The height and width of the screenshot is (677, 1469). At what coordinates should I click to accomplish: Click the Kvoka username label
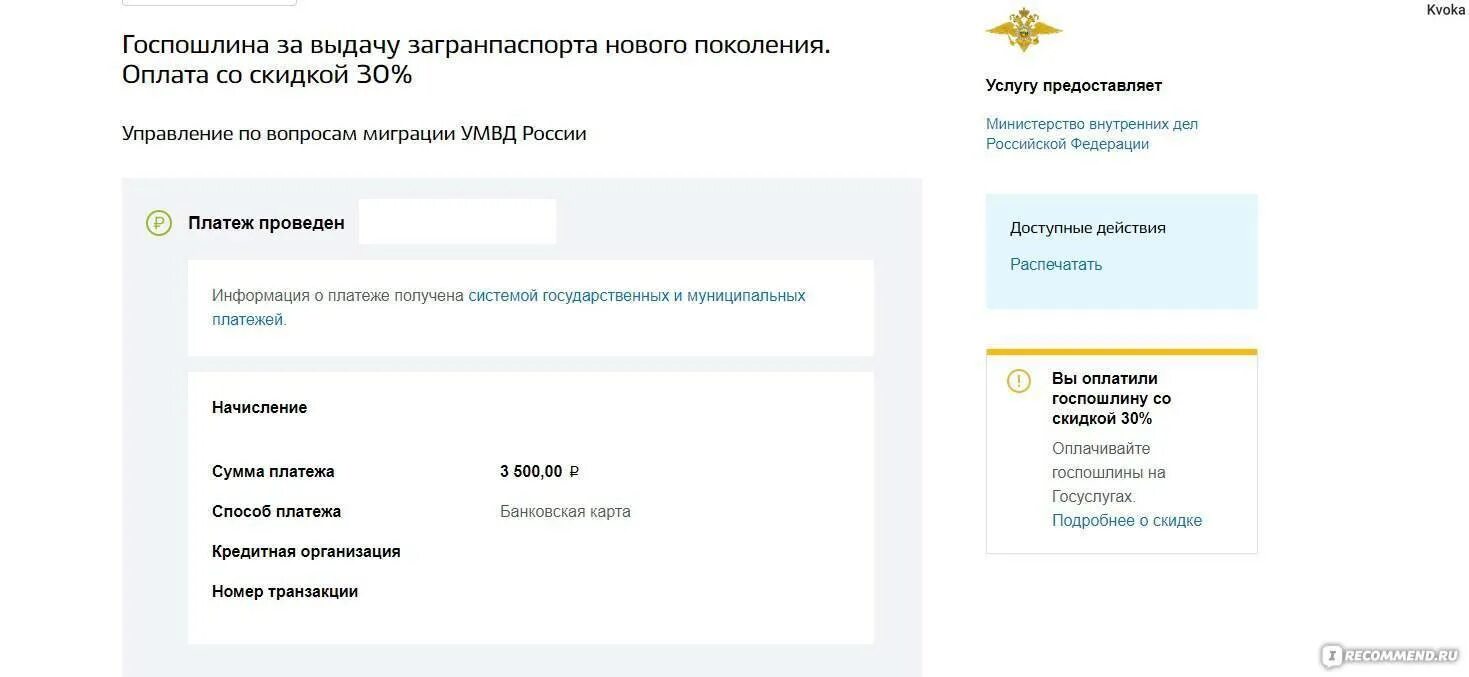pyautogui.click(x=1445, y=9)
